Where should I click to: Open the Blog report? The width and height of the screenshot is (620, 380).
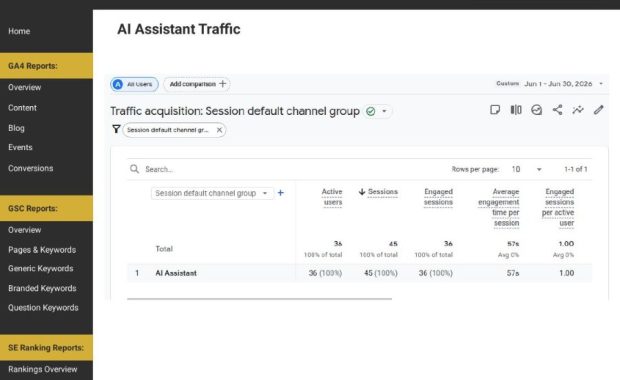pos(16,128)
